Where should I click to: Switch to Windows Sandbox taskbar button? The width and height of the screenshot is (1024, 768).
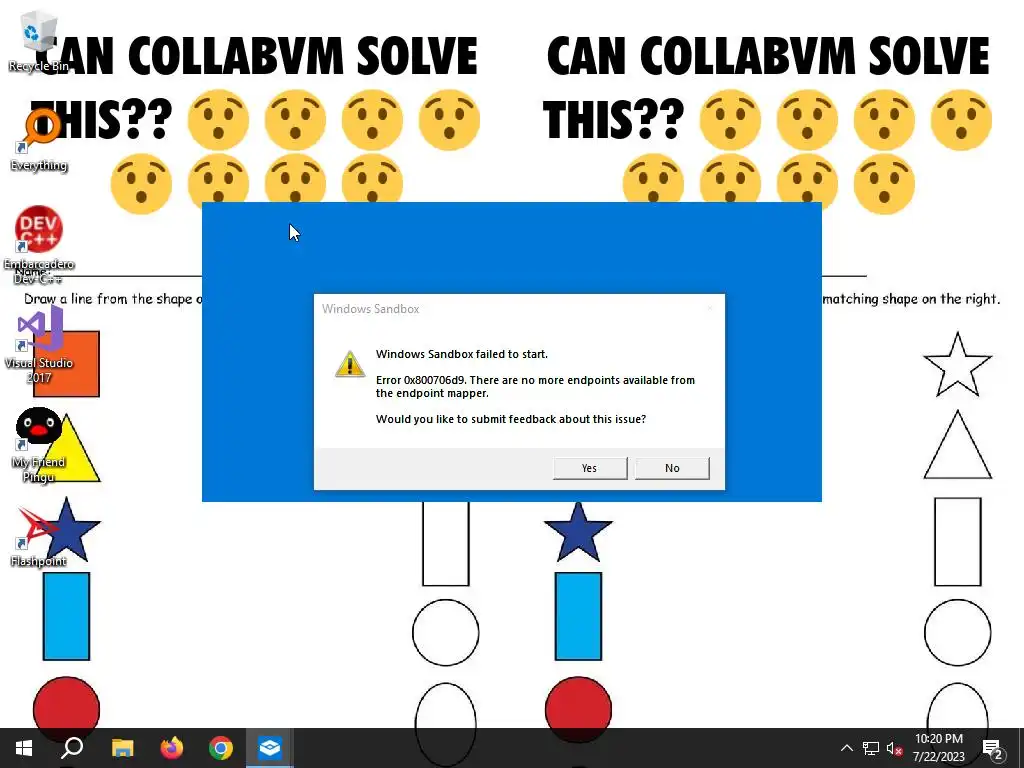270,748
